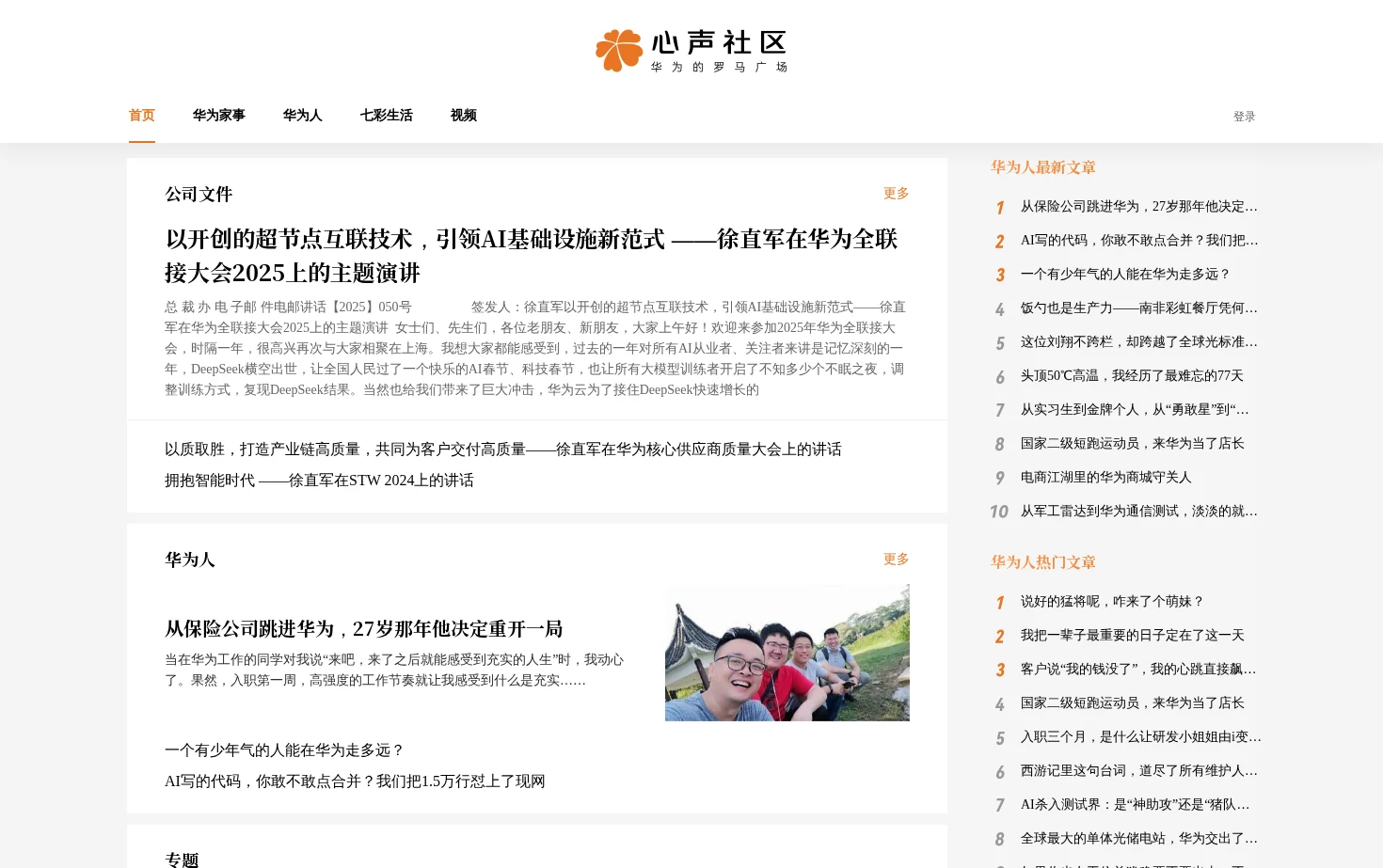Click the 华为人热门文章 sidebar heading
The image size is (1383, 868).
[x=1043, y=562]
